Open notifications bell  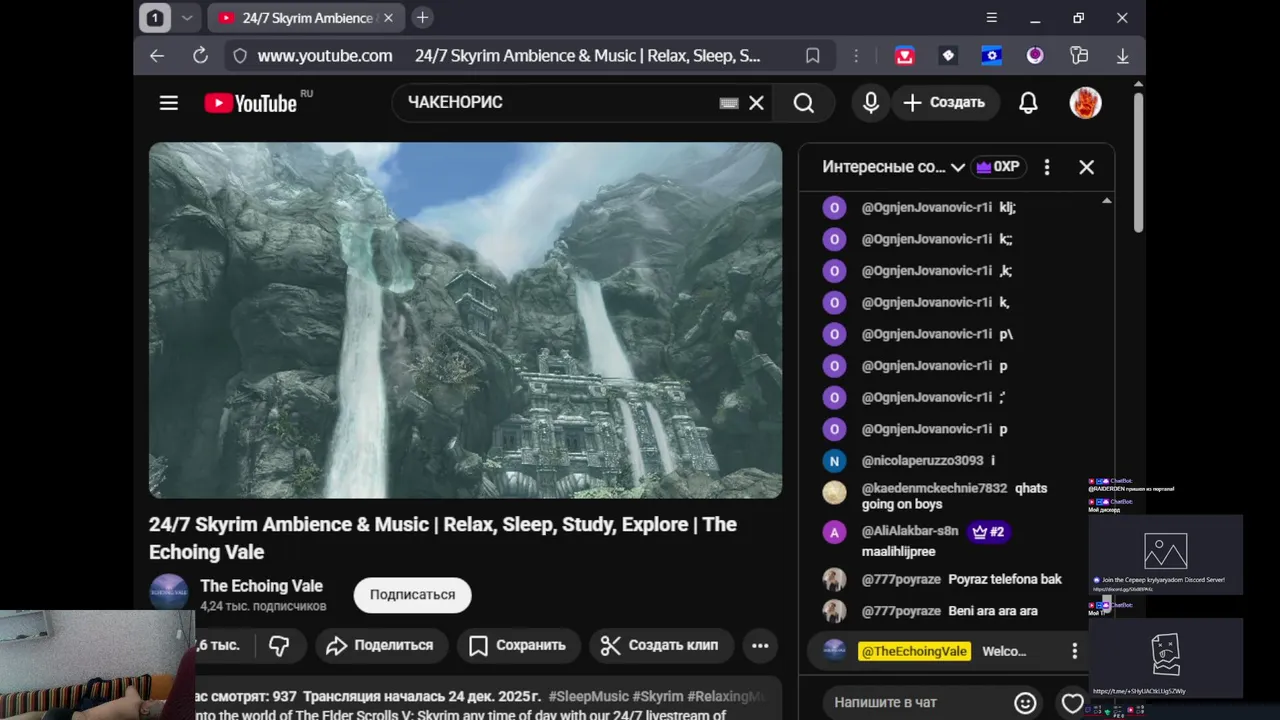click(1028, 103)
